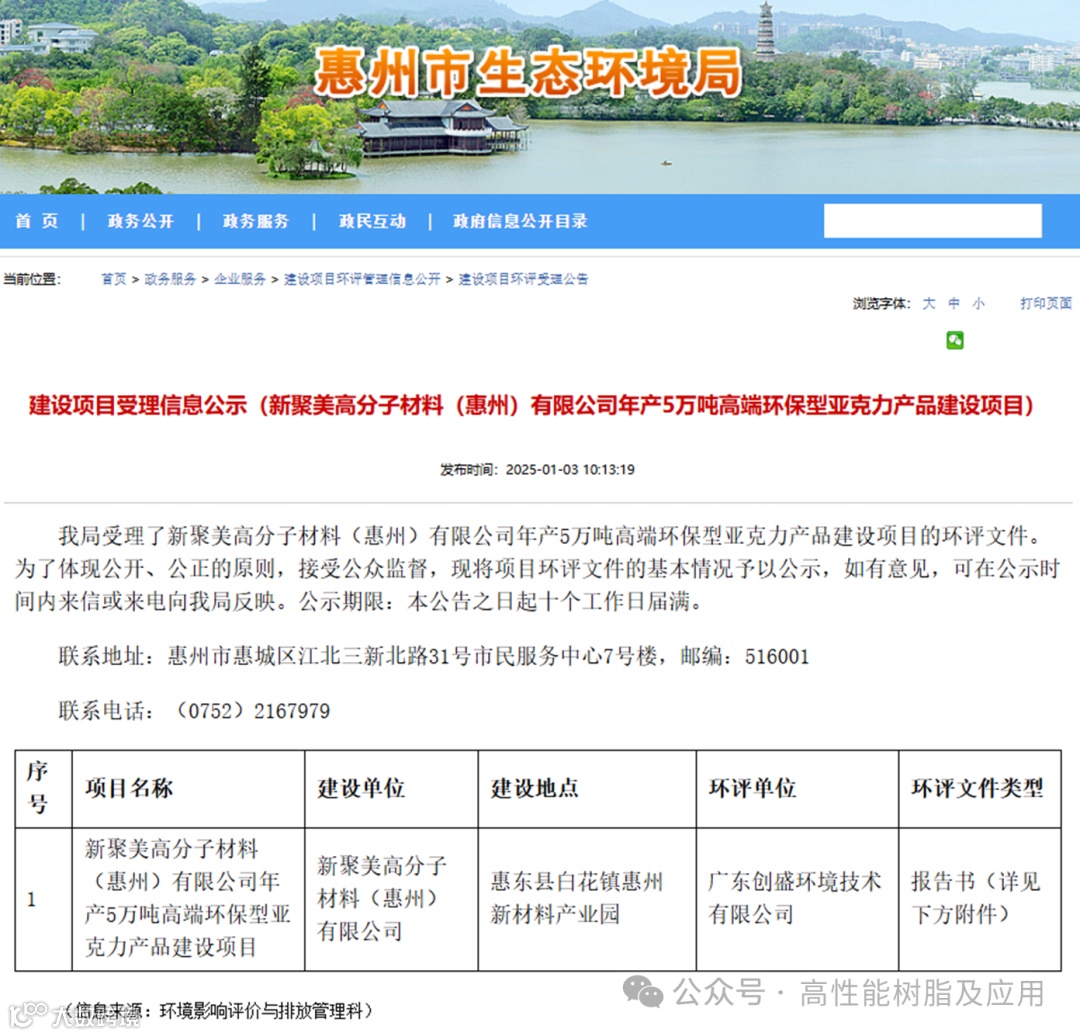Viewport: 1080px width, 1036px height.
Task: Set browsing font size to 小
Action: (979, 303)
